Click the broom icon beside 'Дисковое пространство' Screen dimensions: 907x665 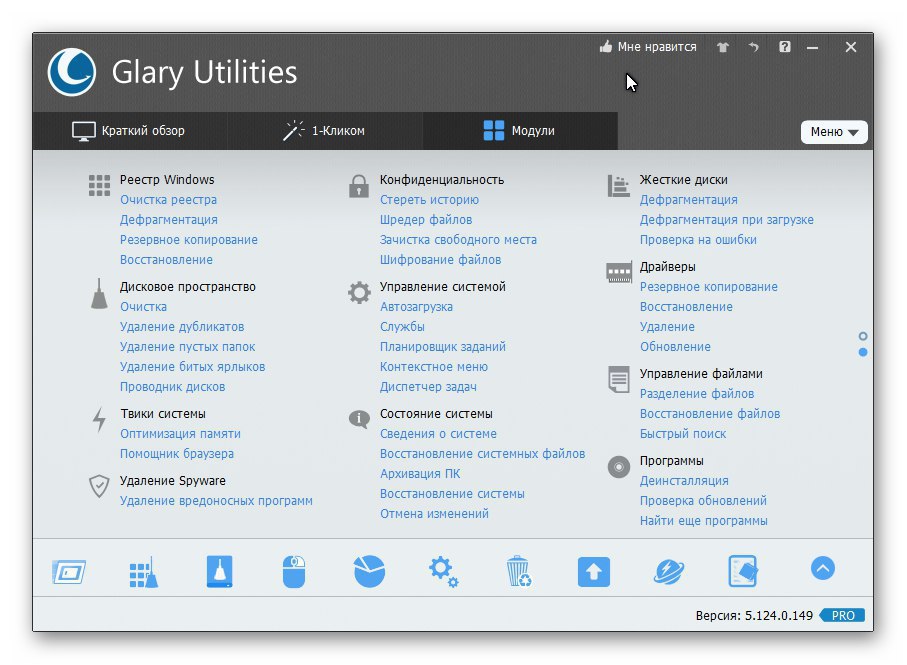99,294
